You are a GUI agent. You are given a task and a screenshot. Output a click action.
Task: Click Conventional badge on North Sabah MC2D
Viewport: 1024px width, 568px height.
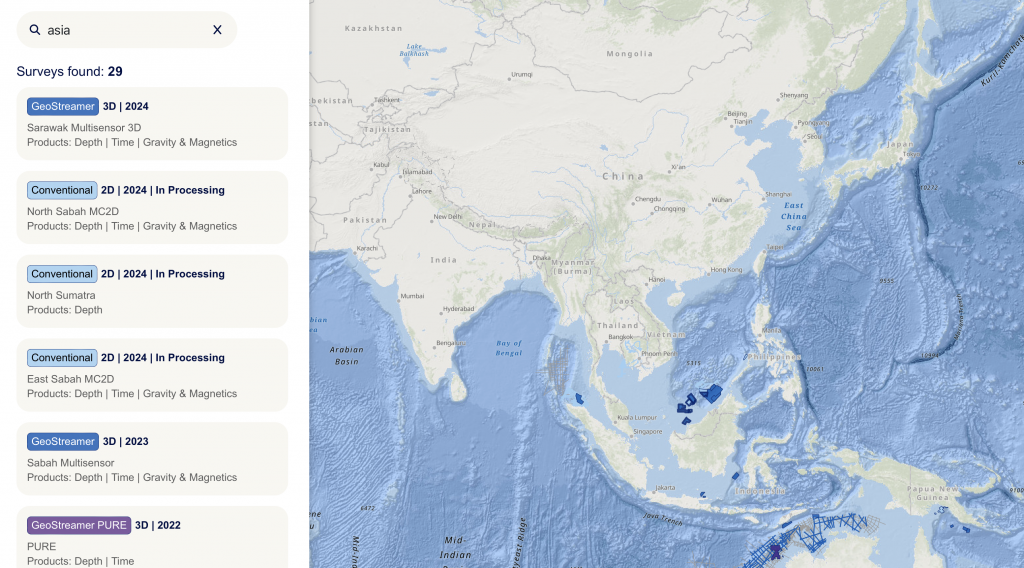62,190
